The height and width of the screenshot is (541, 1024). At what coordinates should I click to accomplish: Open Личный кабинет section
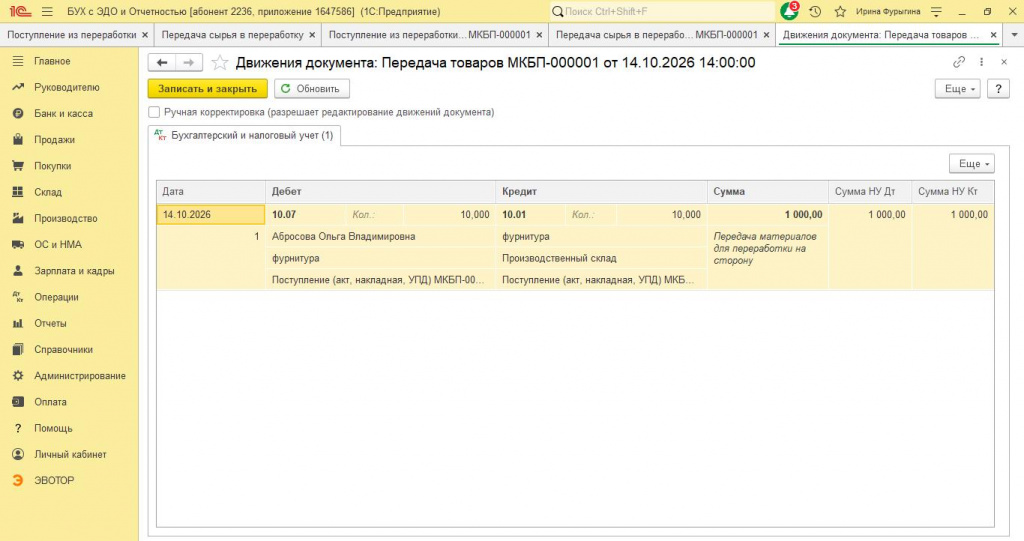[x=70, y=454]
